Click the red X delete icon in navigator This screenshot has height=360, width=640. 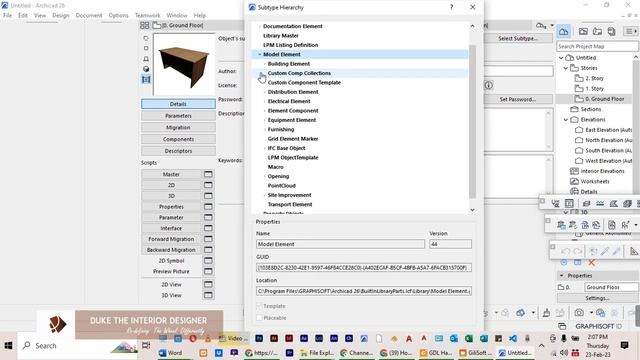[x=591, y=262]
